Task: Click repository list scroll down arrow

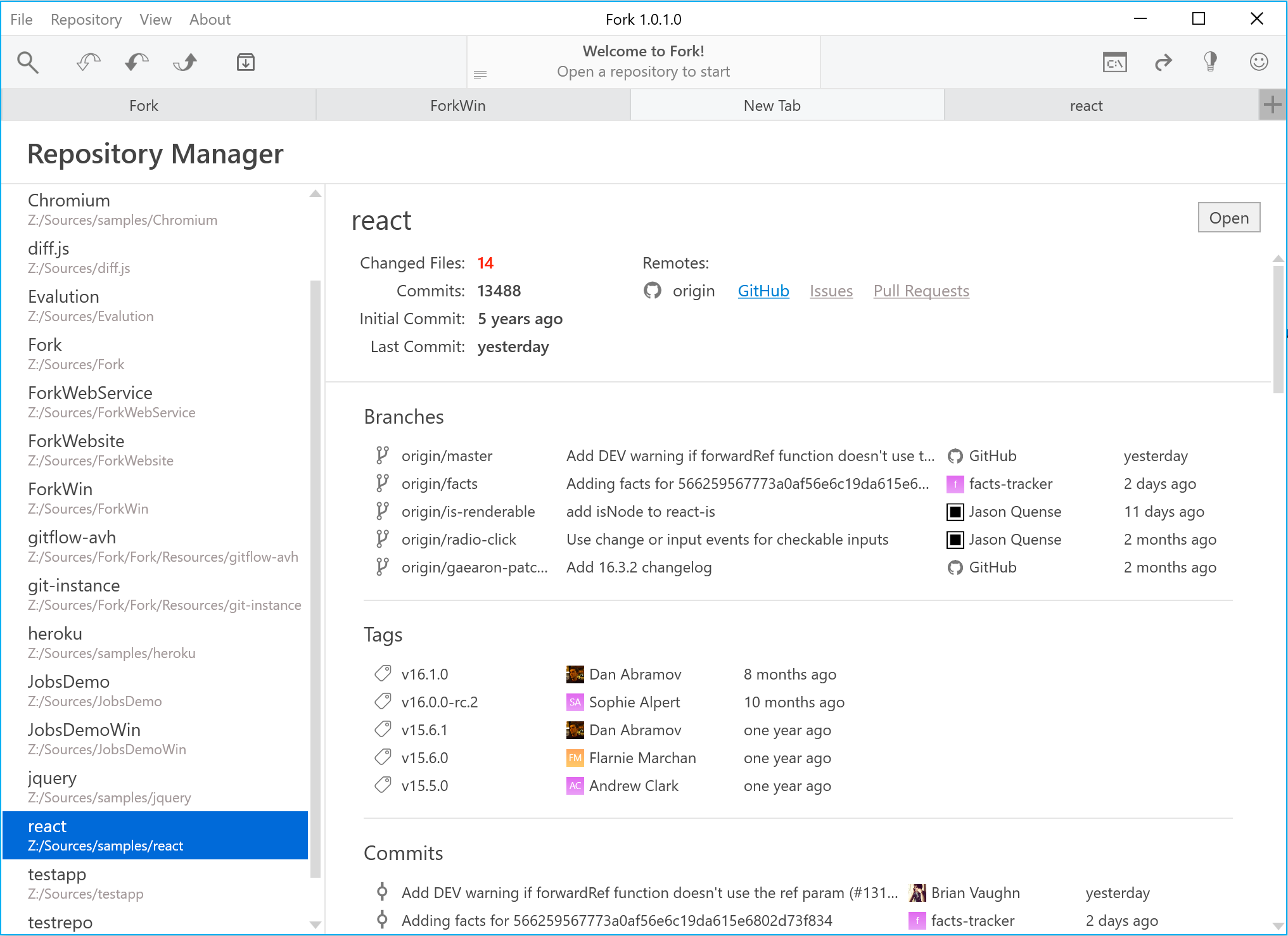Action: pos(316,925)
